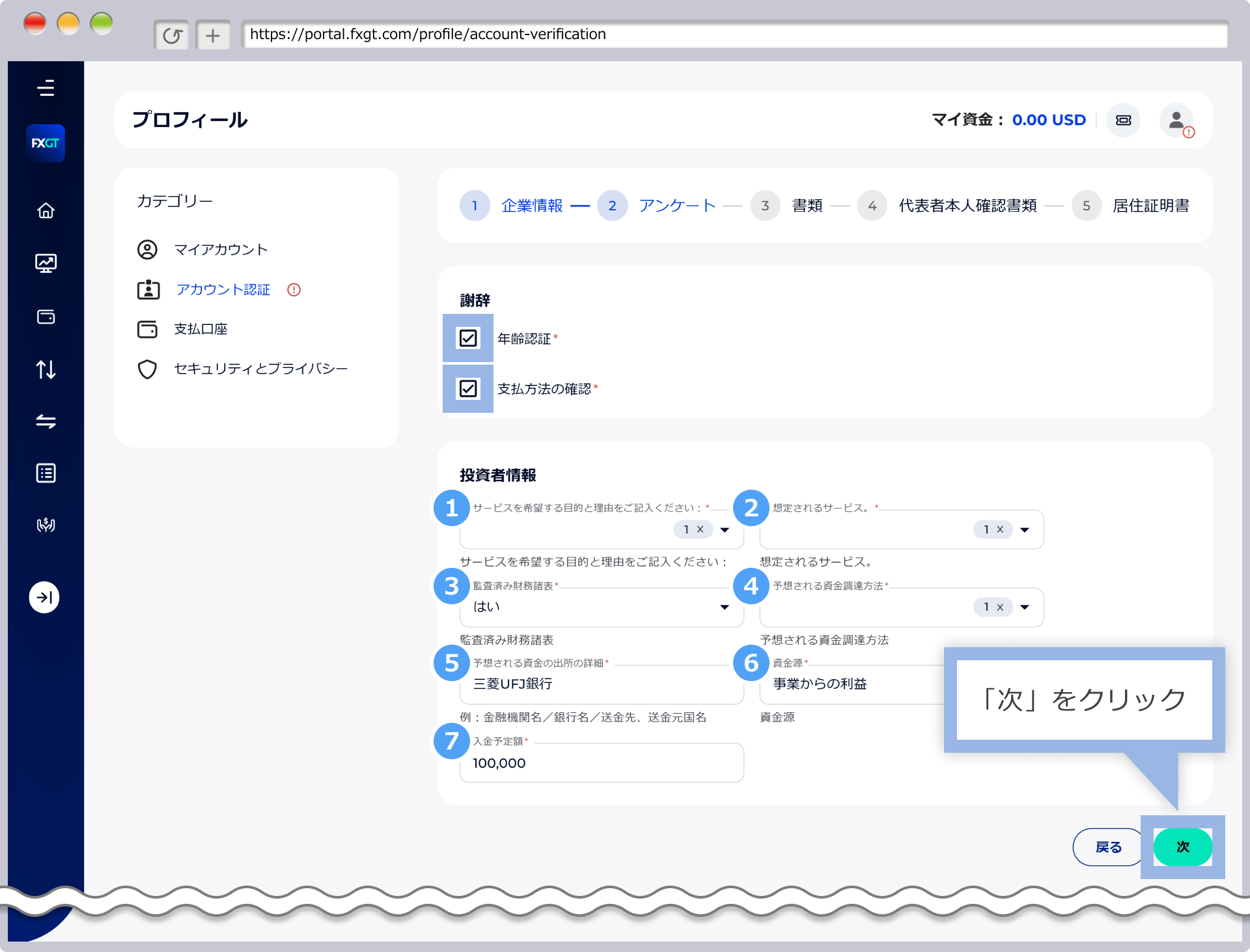Switch to step 3 書類
This screenshot has width=1250, height=952.
tap(766, 205)
